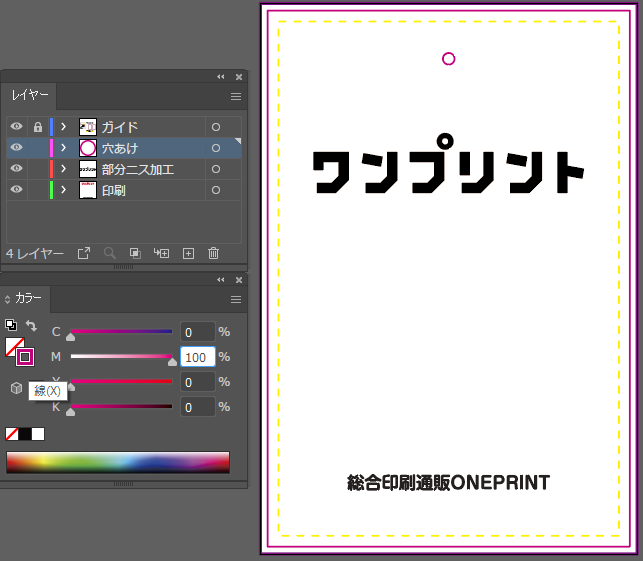Select the stroke color box
This screenshot has width=643, height=561.
point(25,357)
